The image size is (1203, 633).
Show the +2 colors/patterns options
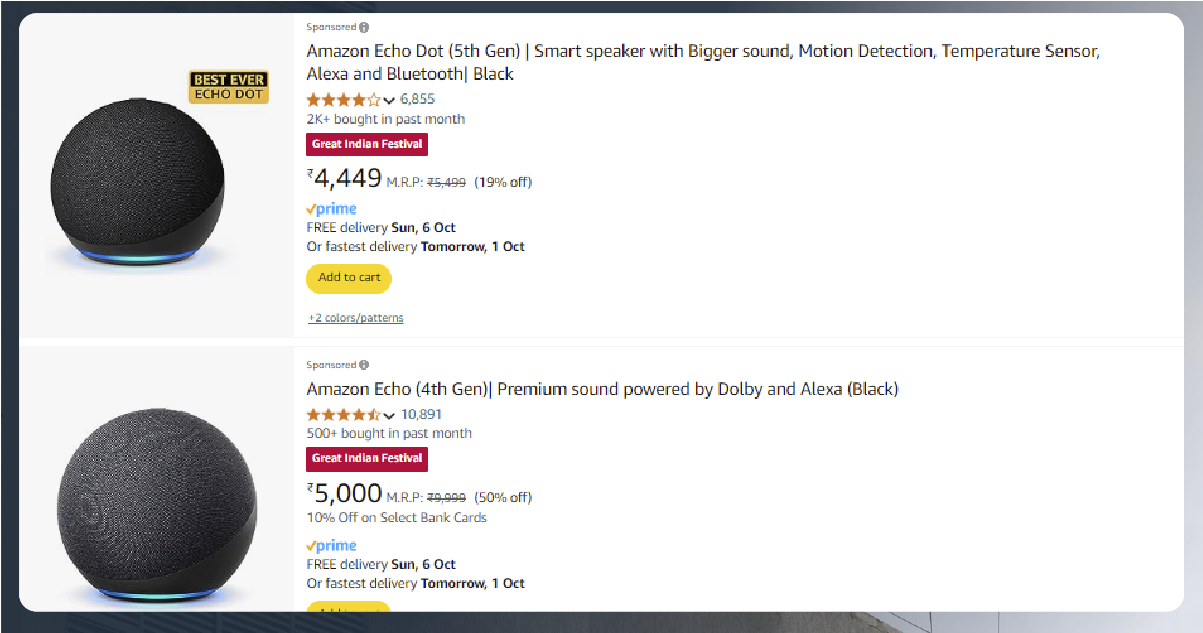[x=356, y=318]
